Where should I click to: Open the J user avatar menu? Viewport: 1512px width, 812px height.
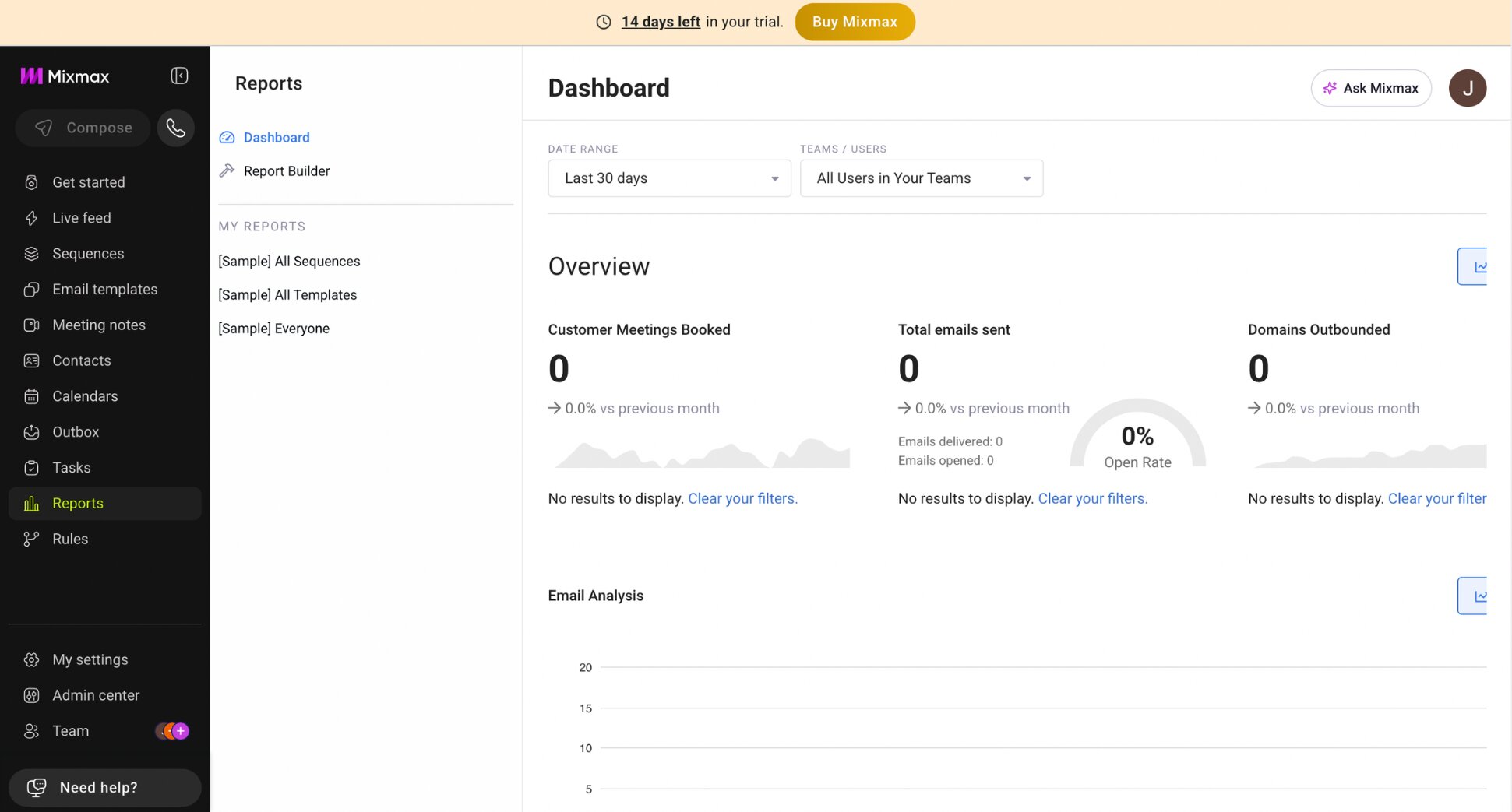[x=1468, y=88]
